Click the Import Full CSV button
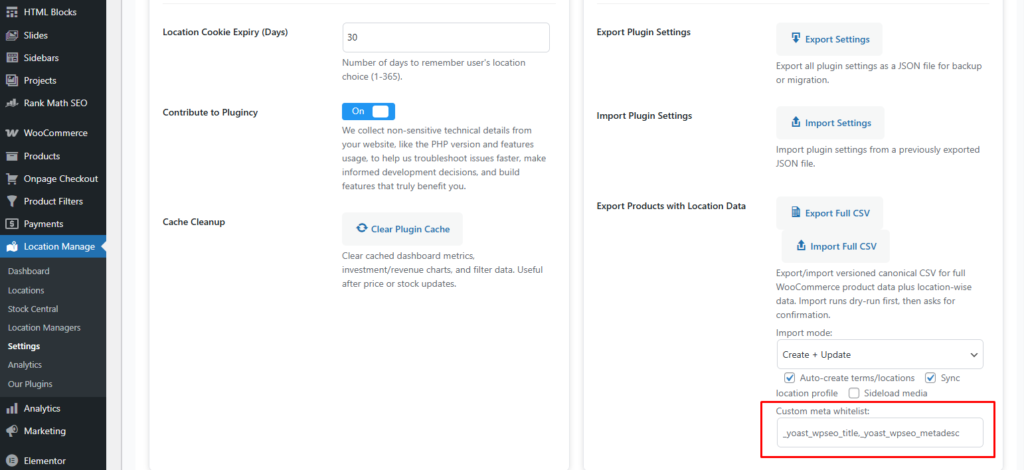Screen dimensions: 1024x470 [x=835, y=246]
